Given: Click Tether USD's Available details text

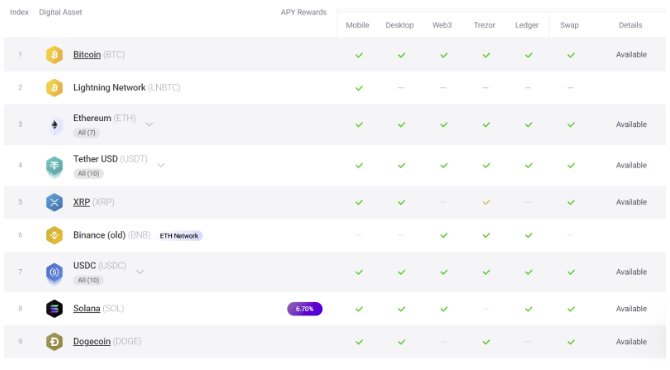Looking at the screenshot, I should (x=631, y=165).
